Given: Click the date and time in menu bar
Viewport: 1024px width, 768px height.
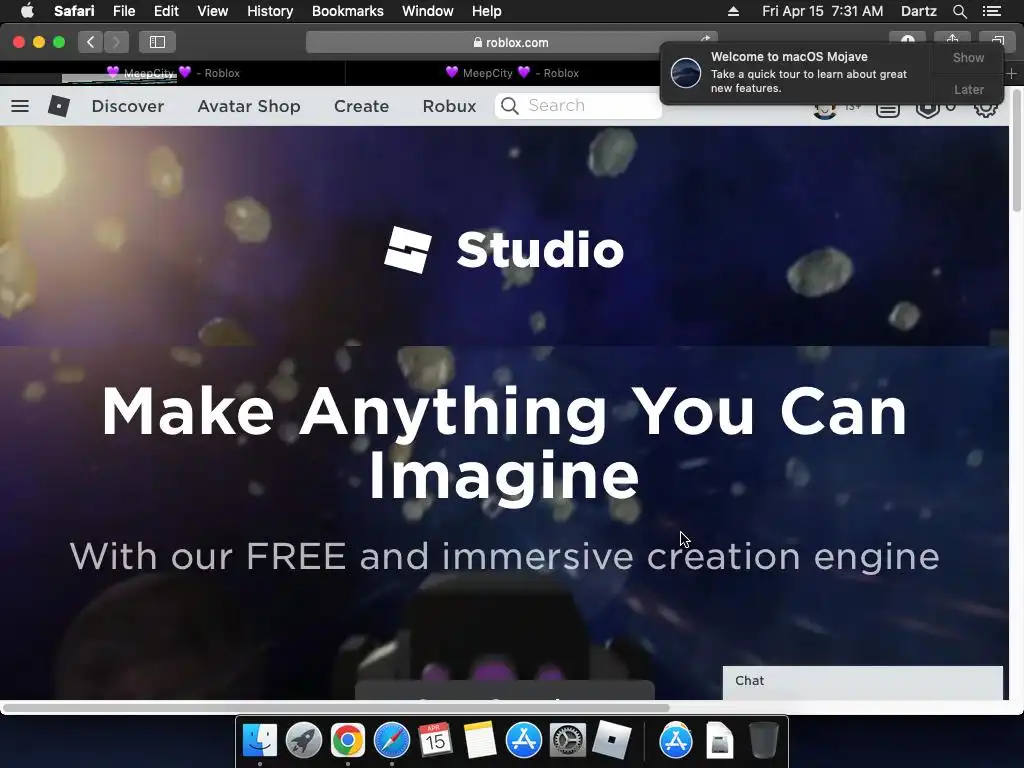Looking at the screenshot, I should 822,11.
